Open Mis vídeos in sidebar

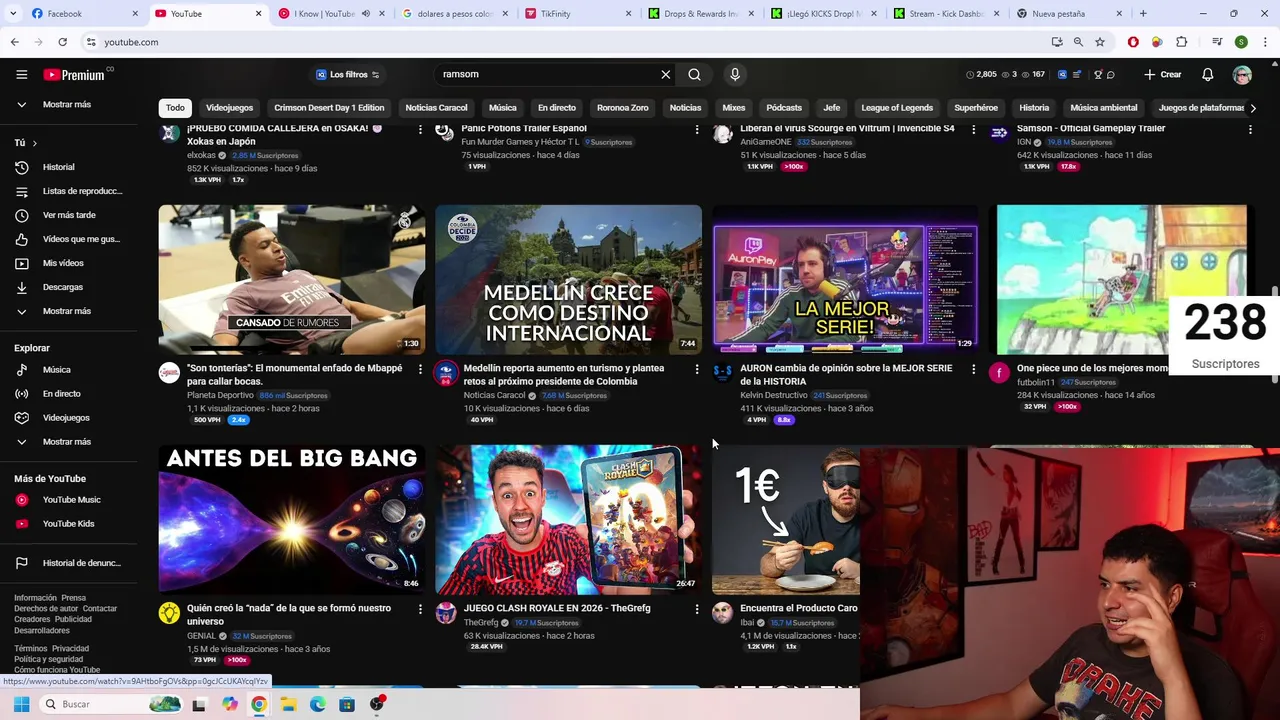(63, 263)
